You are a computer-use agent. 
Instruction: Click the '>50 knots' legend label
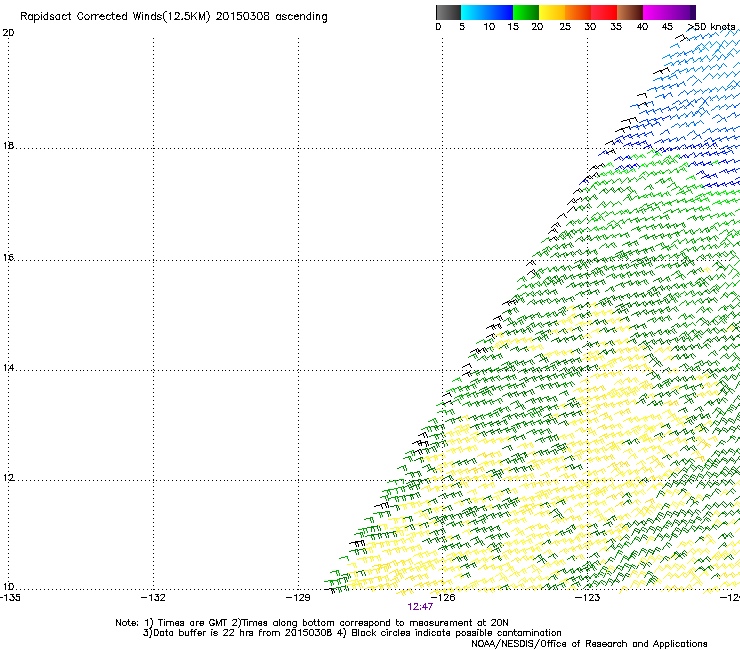[711, 27]
